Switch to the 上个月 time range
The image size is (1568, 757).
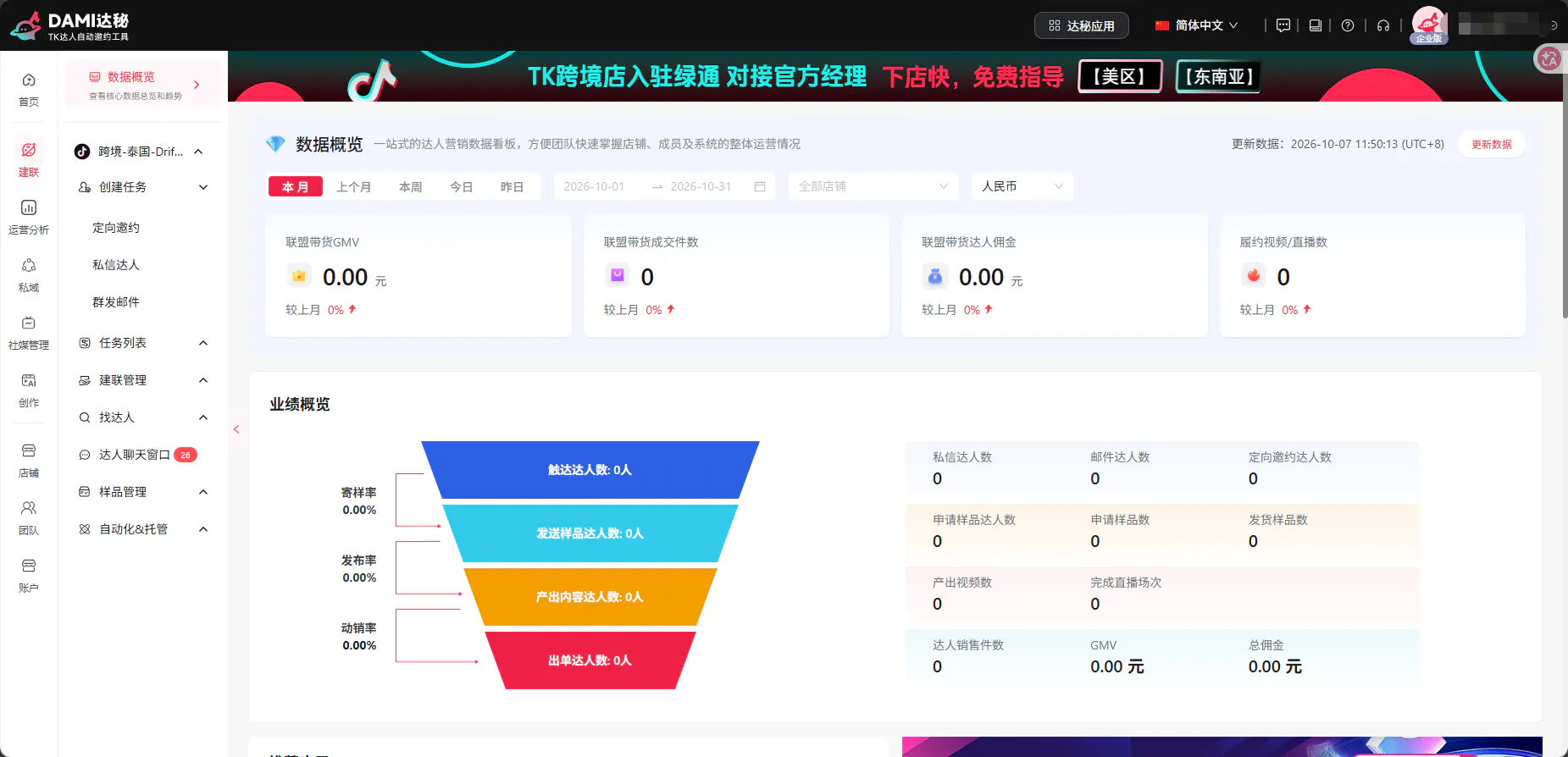point(354,186)
